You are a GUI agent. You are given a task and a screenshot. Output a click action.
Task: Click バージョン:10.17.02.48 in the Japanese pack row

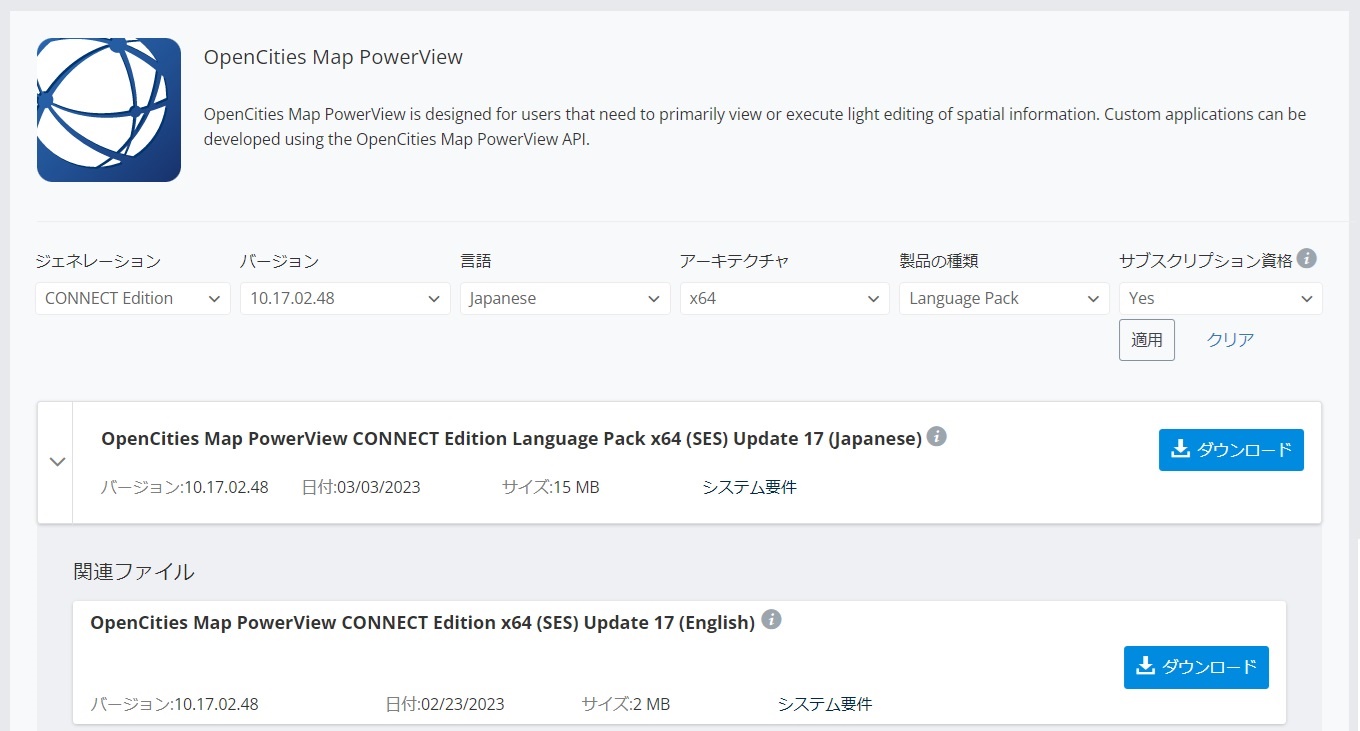(185, 488)
